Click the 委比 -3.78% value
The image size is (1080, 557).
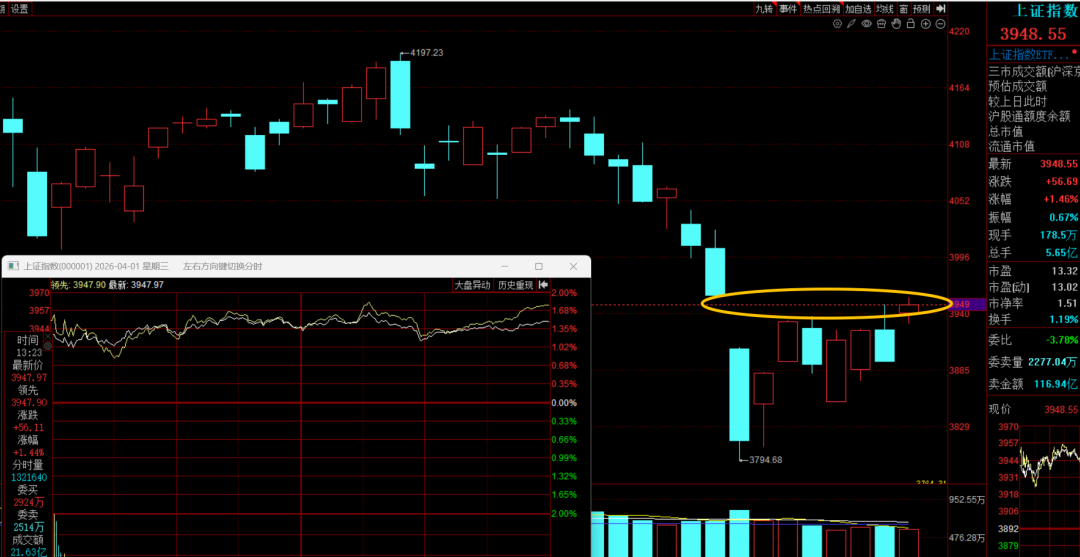tap(1060, 339)
